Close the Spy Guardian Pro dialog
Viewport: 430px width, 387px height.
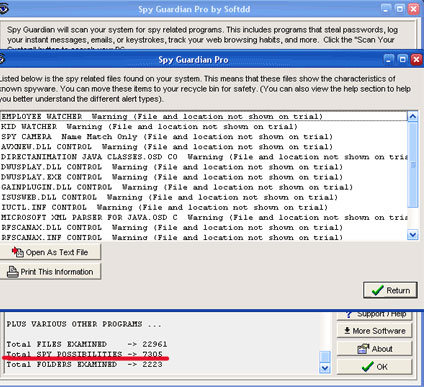[x=416, y=60]
